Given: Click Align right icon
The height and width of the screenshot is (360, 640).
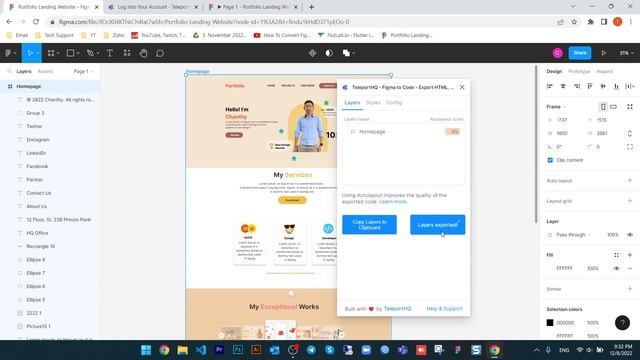Looking at the screenshot, I should (576, 86).
